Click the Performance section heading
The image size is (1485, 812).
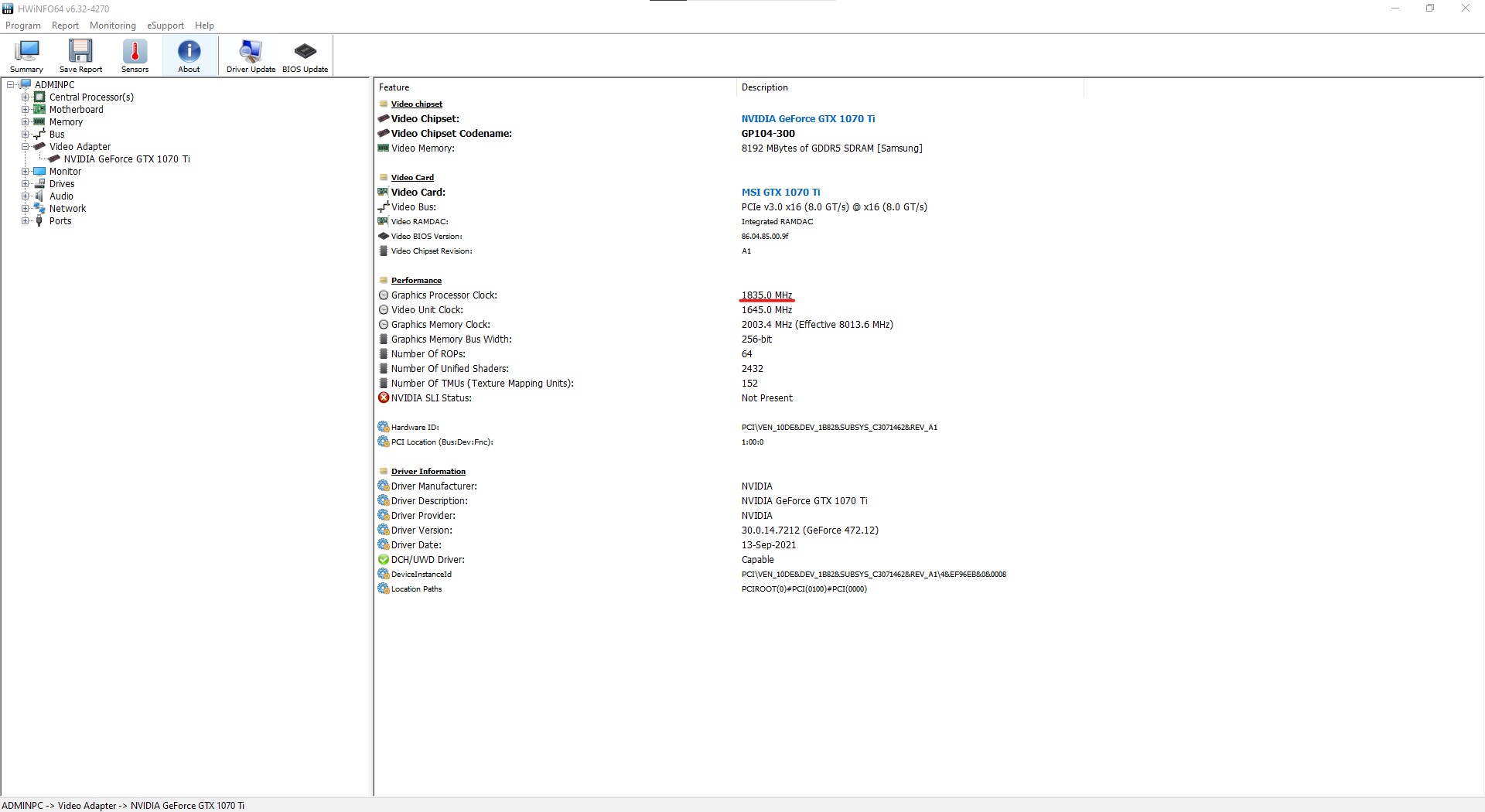point(416,280)
